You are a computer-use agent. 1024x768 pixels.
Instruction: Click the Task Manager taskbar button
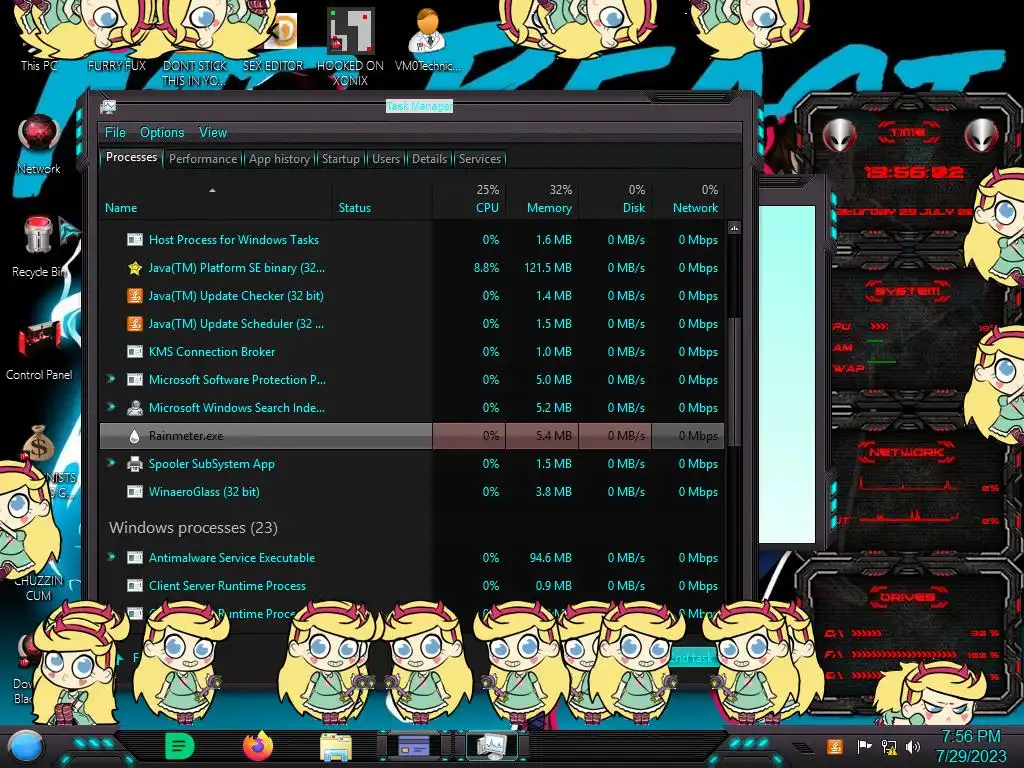(491, 745)
